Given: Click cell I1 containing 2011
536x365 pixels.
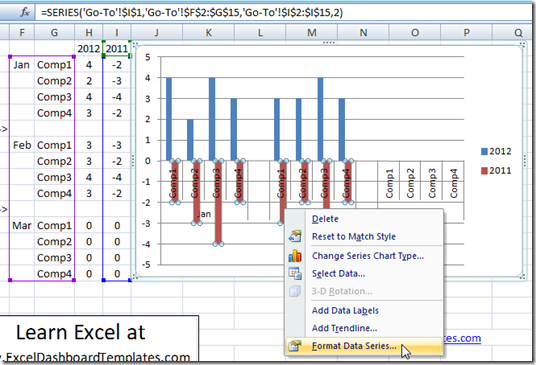Looking at the screenshot, I should (x=117, y=49).
